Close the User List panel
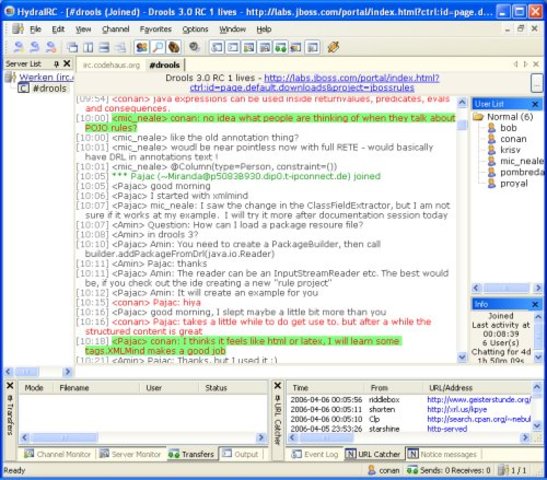 pyautogui.click(x=535, y=104)
